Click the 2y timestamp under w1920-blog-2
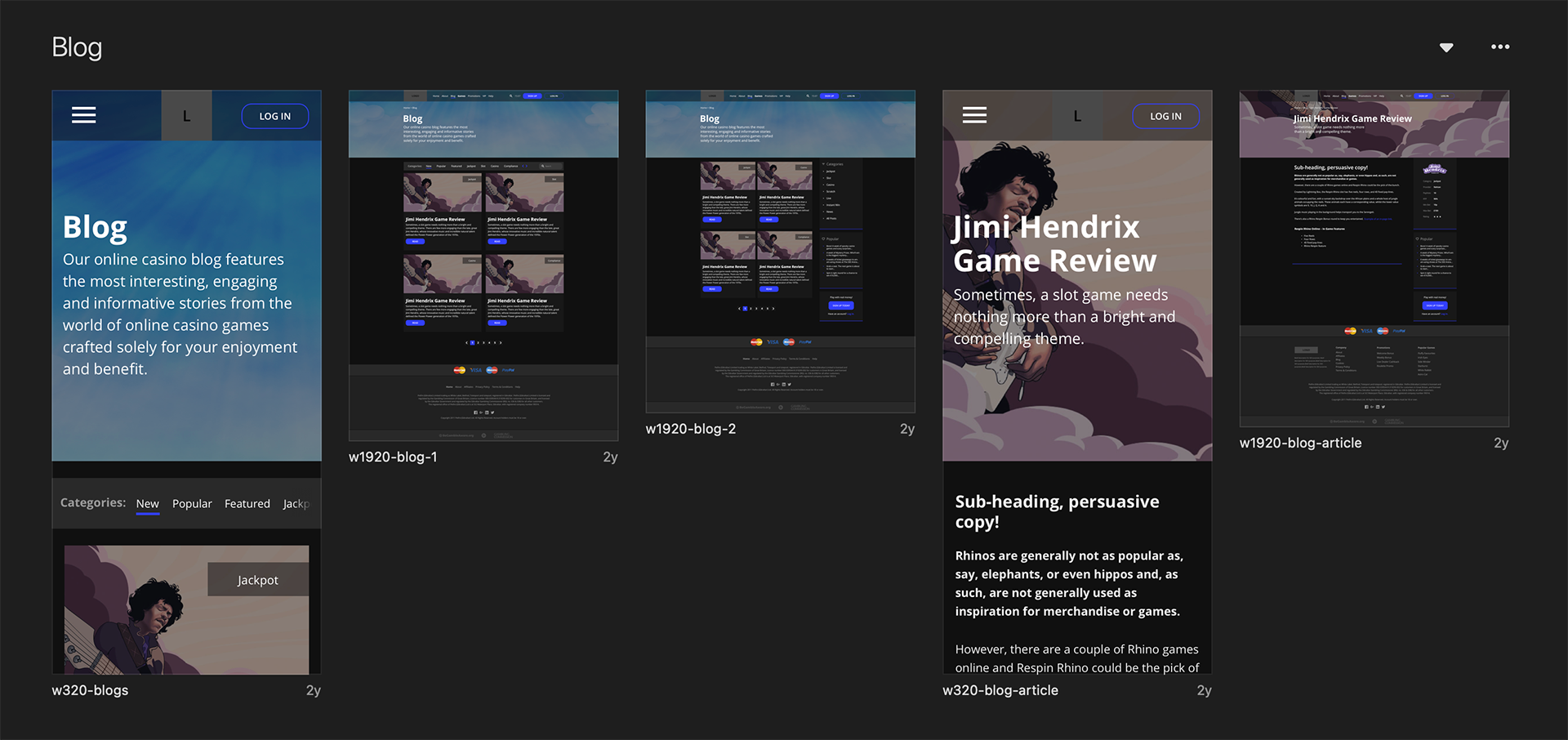Screen dimensions: 1568x740 [907, 429]
